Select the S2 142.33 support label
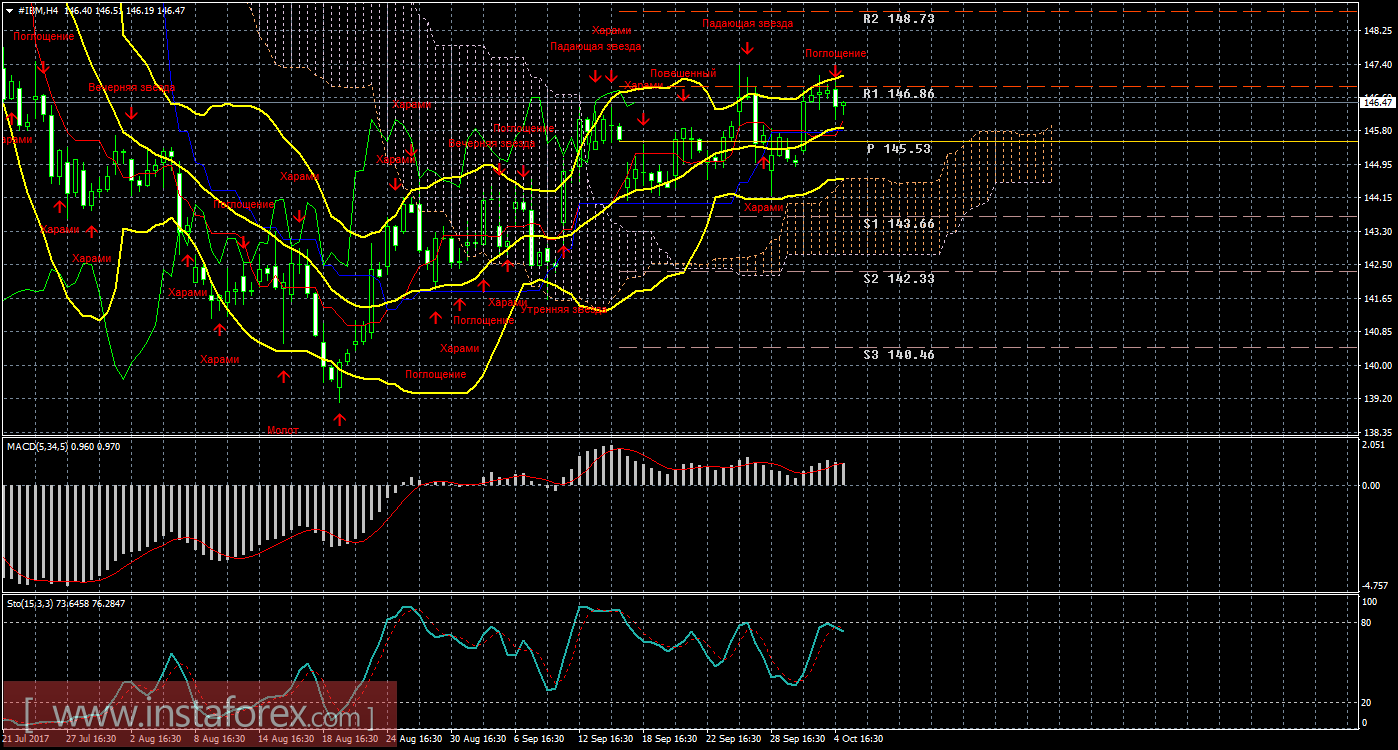The width and height of the screenshot is (1398, 750). tap(898, 279)
